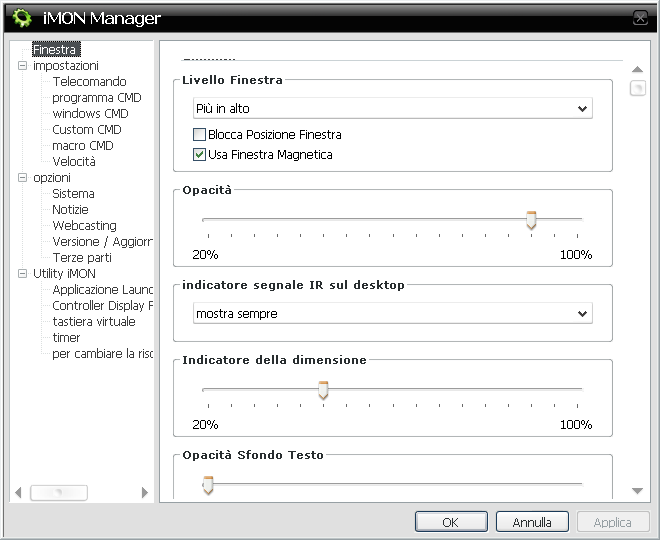
Task: Collapse the opzioni tree node
Action: 22,178
